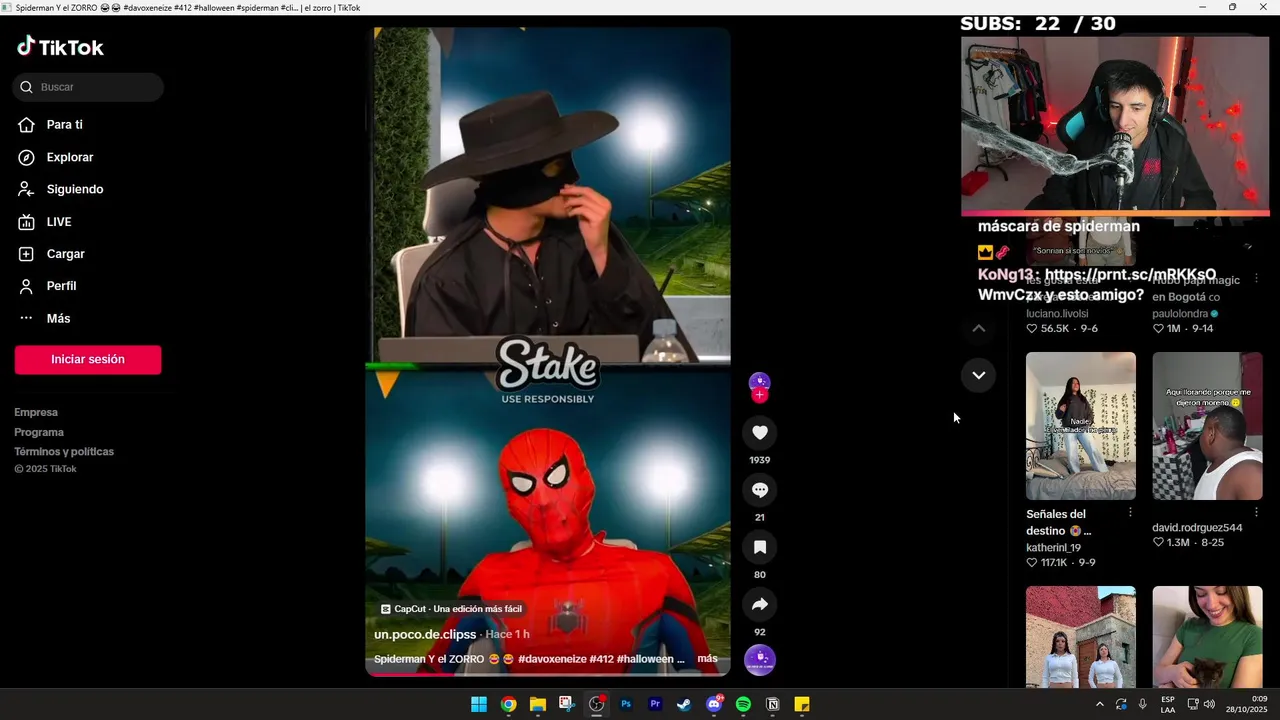
Task: Click the #davoxeneize hashtag in caption
Action: [552, 659]
